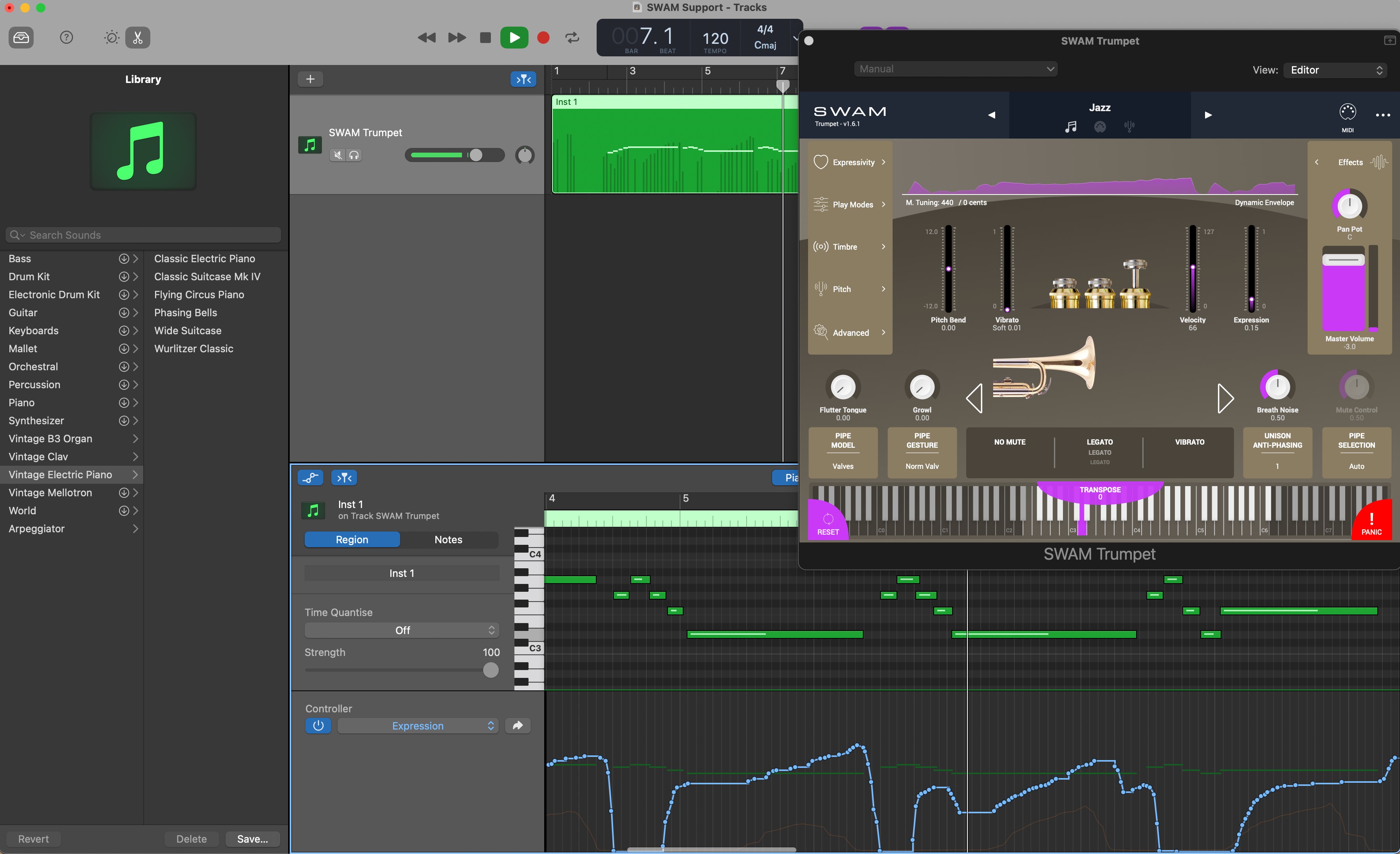Click the Record button
This screenshot has width=1400, height=854.
point(543,38)
